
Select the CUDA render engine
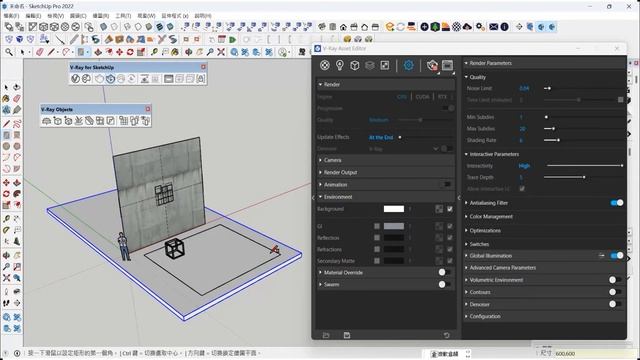click(x=422, y=97)
